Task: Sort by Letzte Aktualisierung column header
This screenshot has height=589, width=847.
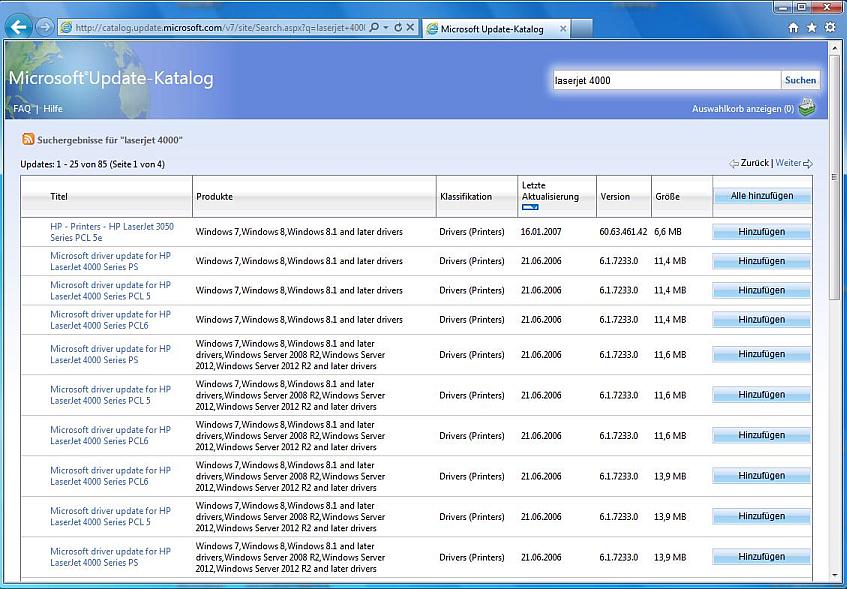Action: [x=550, y=191]
